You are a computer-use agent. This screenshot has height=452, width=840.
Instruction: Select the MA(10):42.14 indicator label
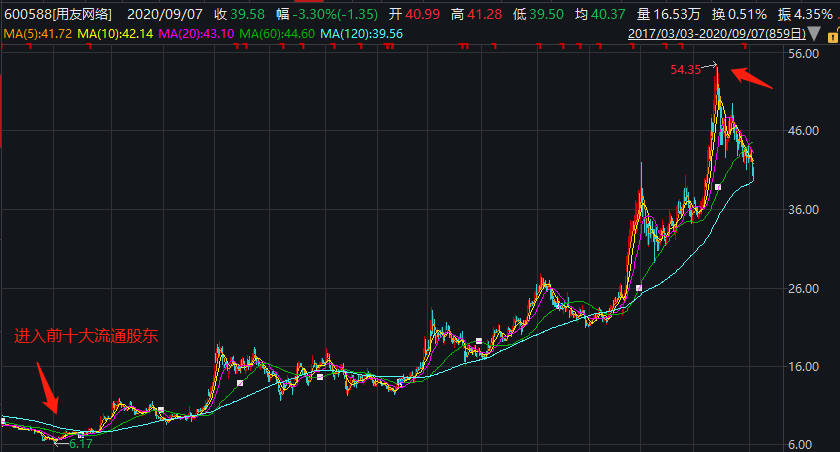[x=115, y=34]
